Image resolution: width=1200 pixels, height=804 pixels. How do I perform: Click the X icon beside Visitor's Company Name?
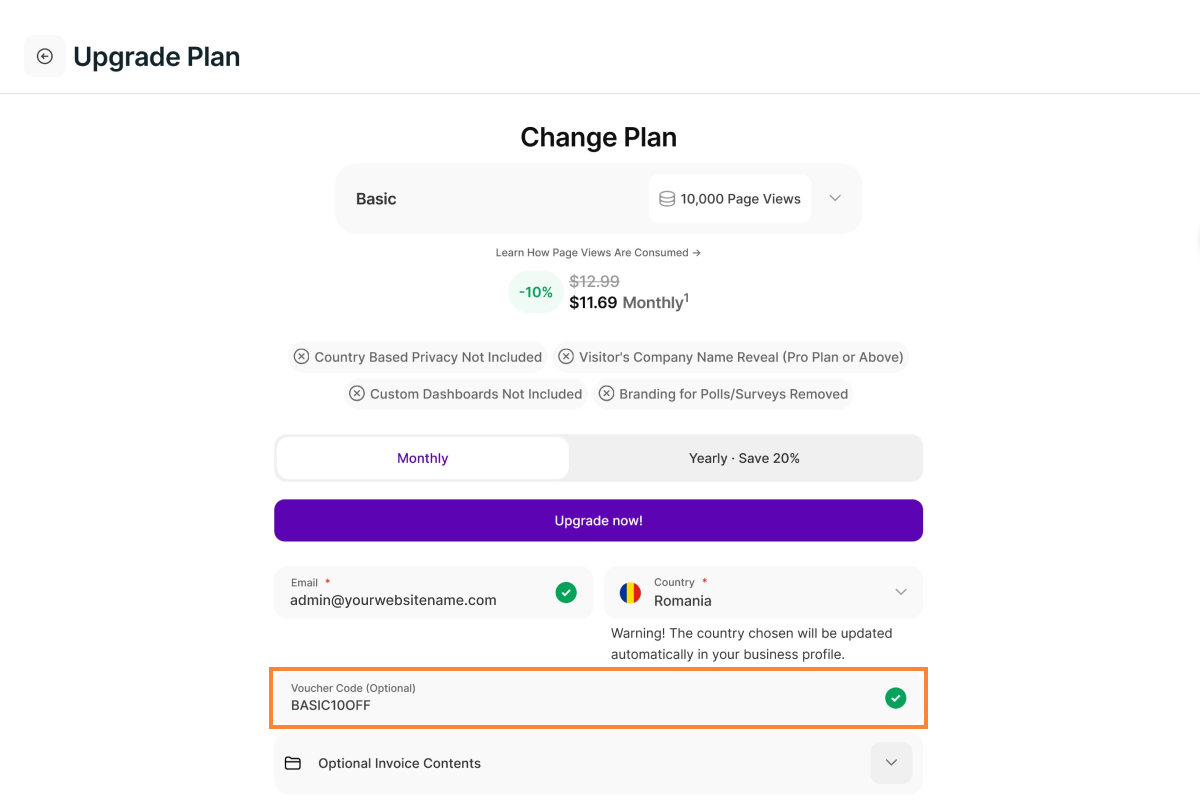coord(566,357)
